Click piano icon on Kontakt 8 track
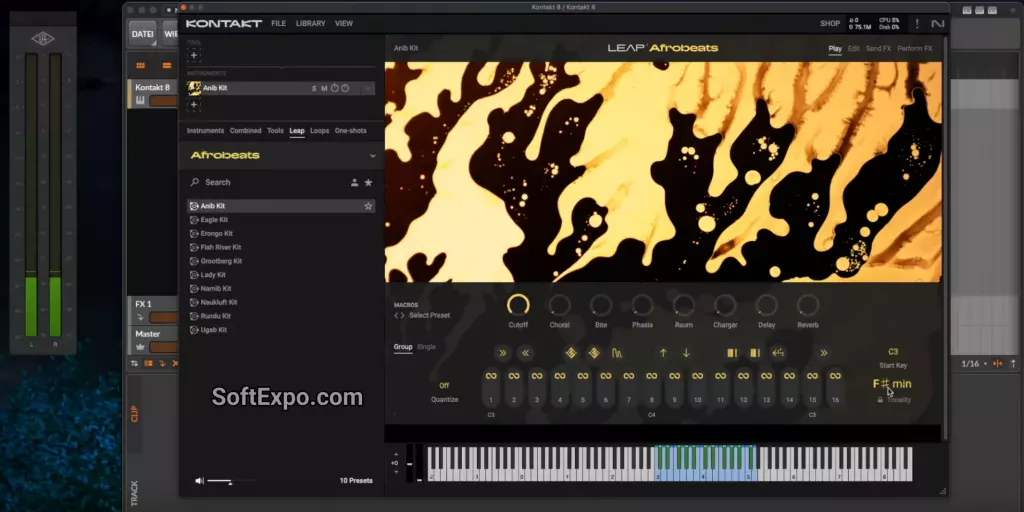The image size is (1024, 512). pos(140,101)
